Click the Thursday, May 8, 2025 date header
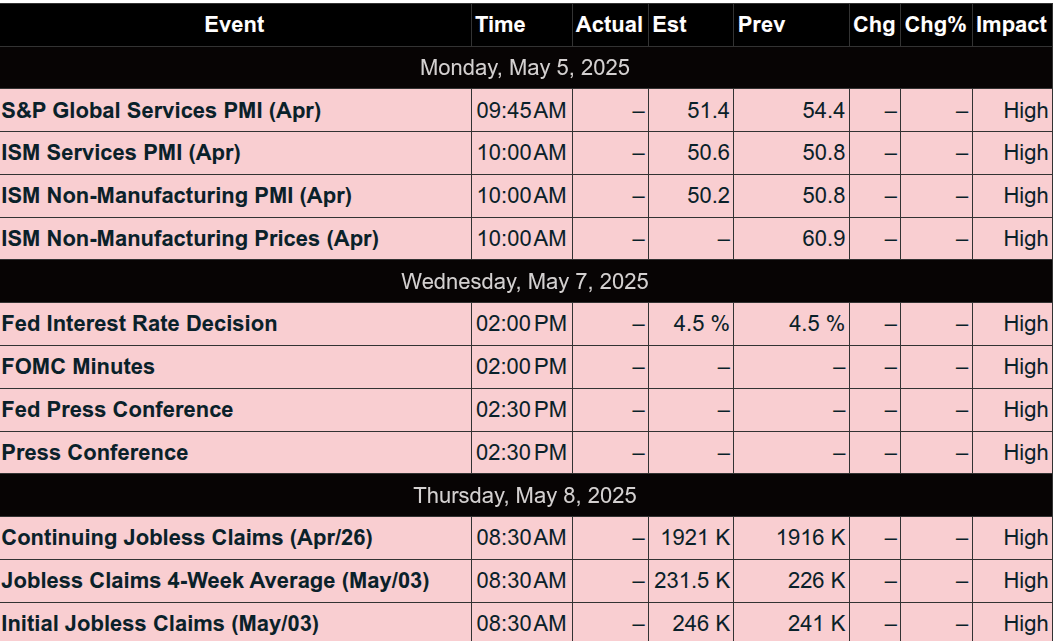The width and height of the screenshot is (1057, 641). [x=526, y=495]
